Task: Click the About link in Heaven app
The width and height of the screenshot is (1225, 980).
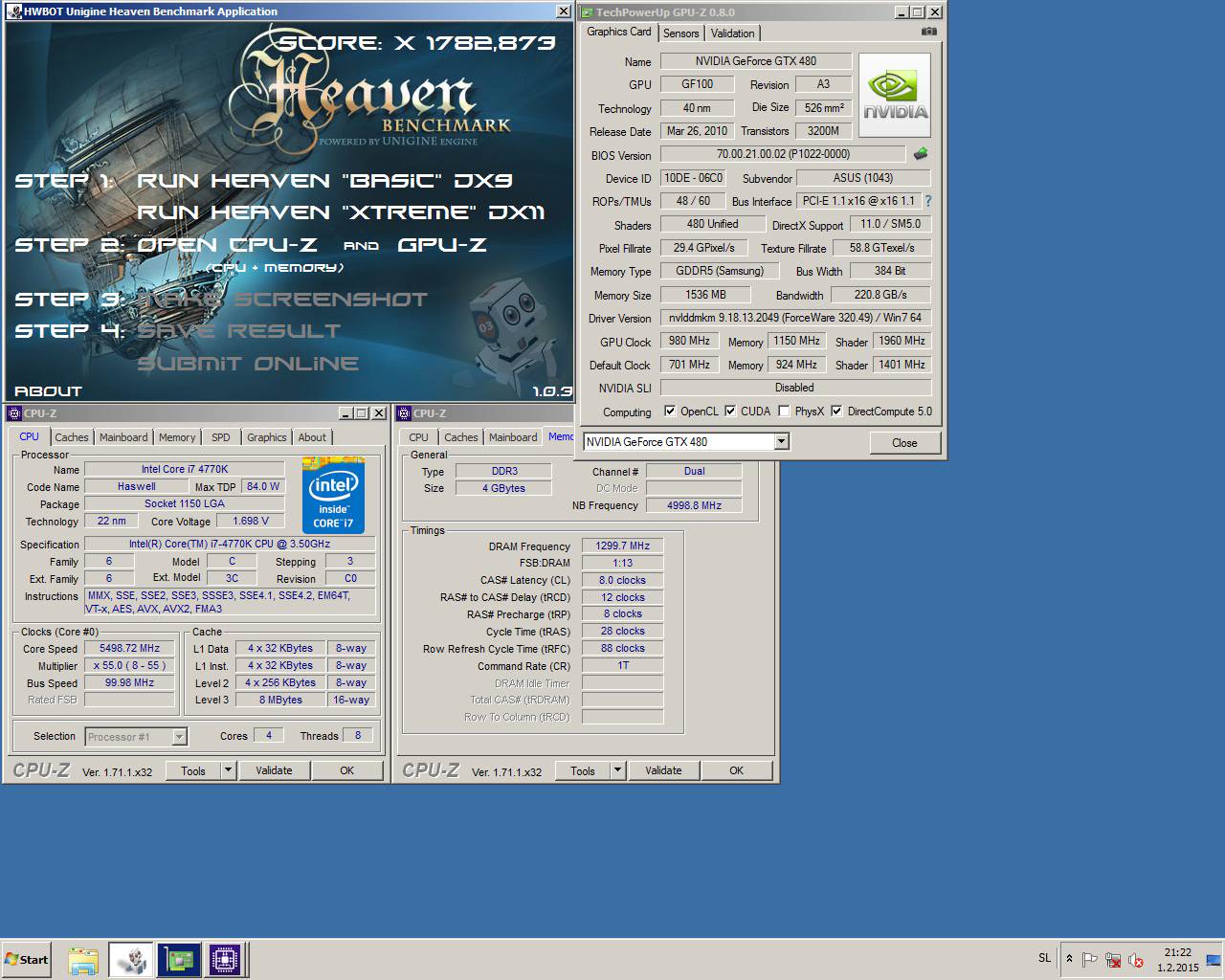Action: tap(48, 390)
